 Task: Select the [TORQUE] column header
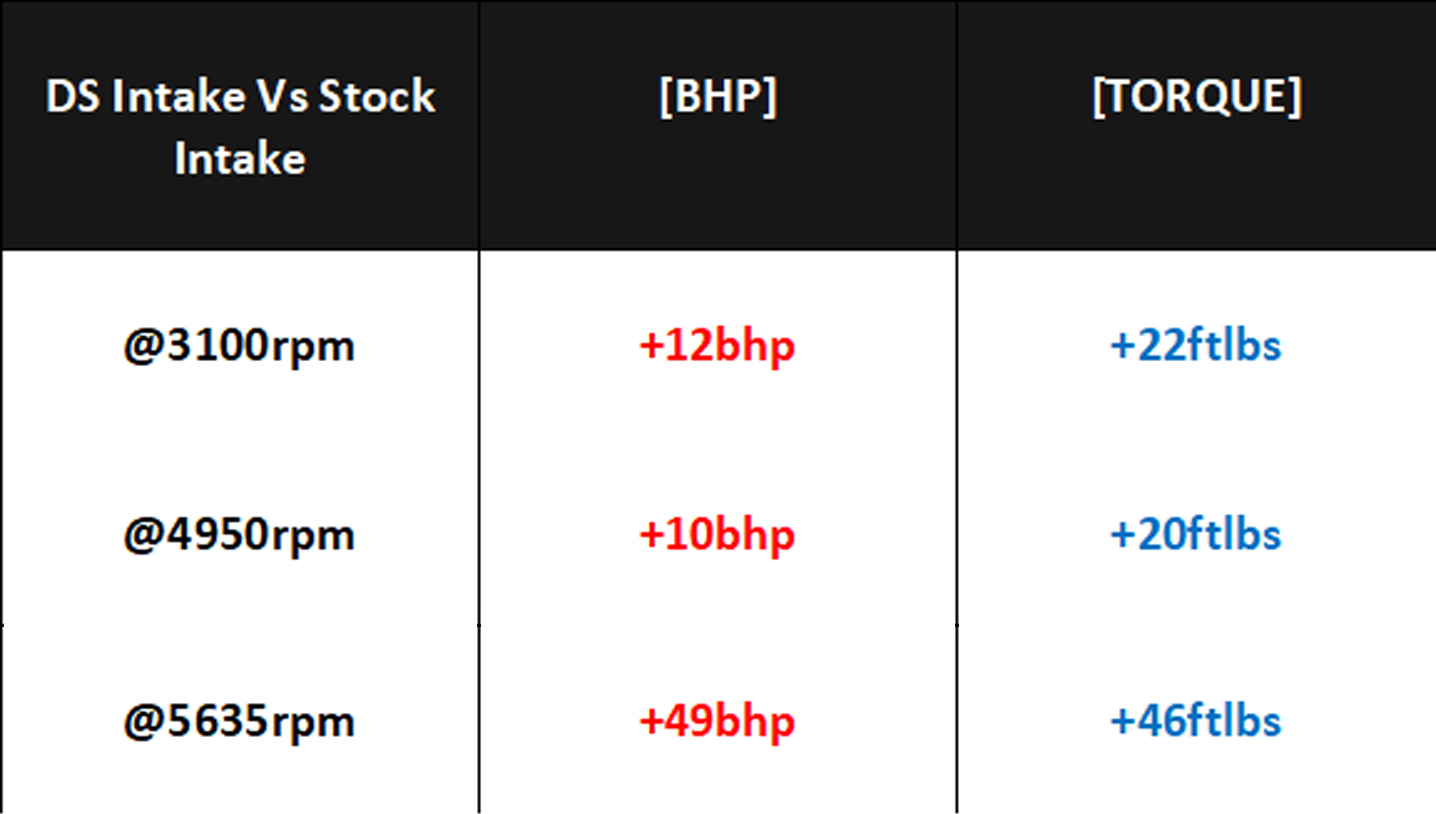[x=1196, y=97]
